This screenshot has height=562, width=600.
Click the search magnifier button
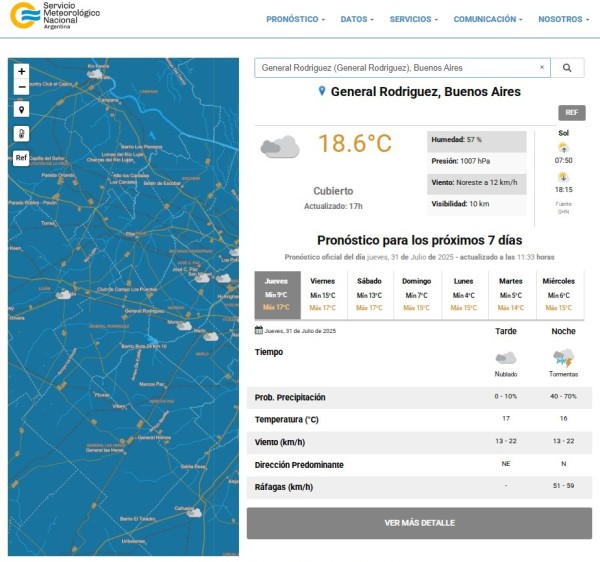567,68
